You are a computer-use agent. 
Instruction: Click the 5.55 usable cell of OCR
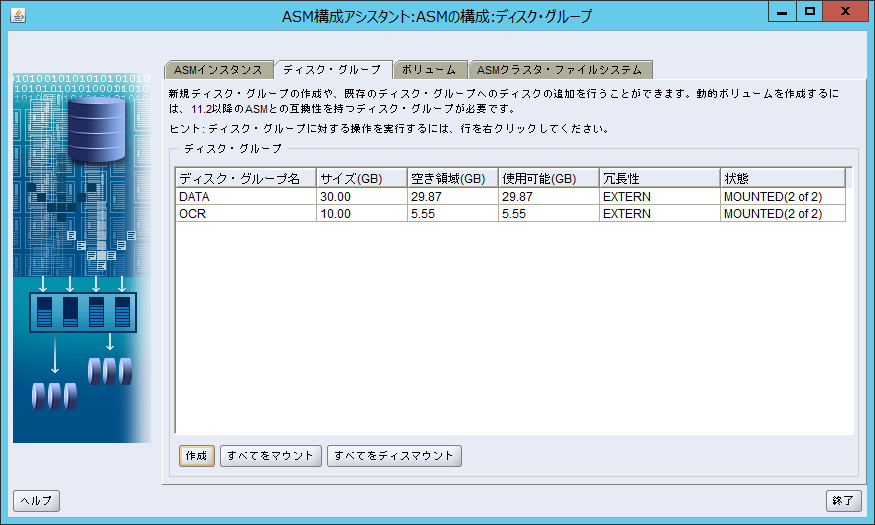tap(549, 214)
